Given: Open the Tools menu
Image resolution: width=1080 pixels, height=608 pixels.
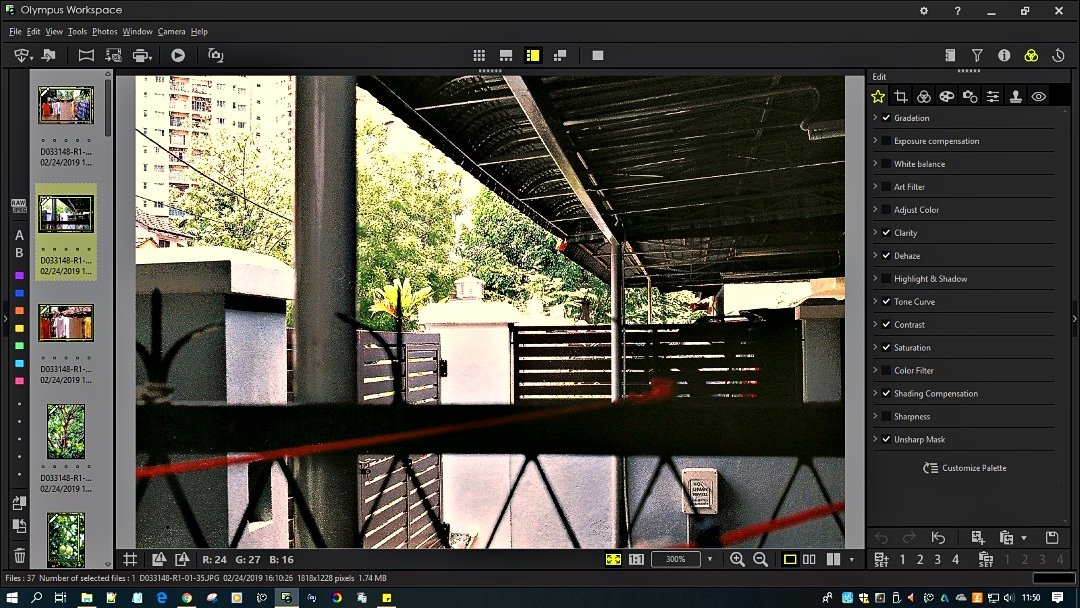Looking at the screenshot, I should (x=77, y=32).
